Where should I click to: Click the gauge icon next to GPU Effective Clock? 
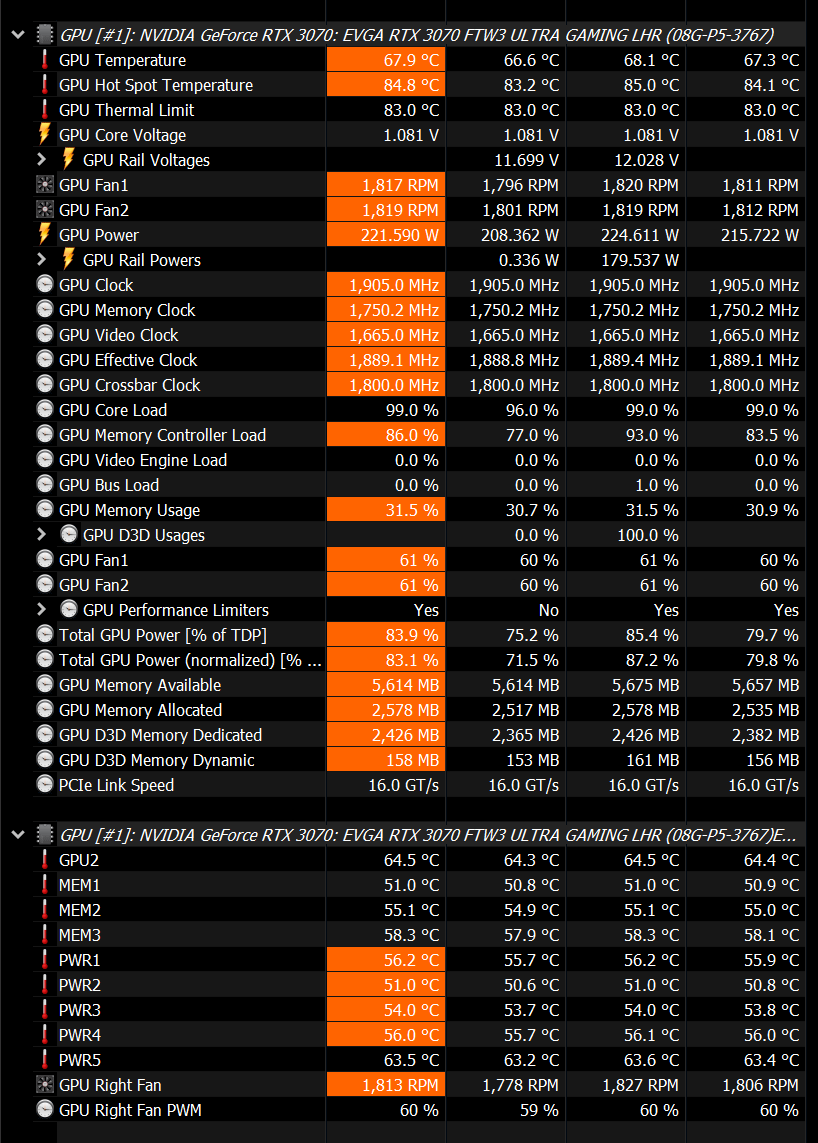(x=45, y=360)
